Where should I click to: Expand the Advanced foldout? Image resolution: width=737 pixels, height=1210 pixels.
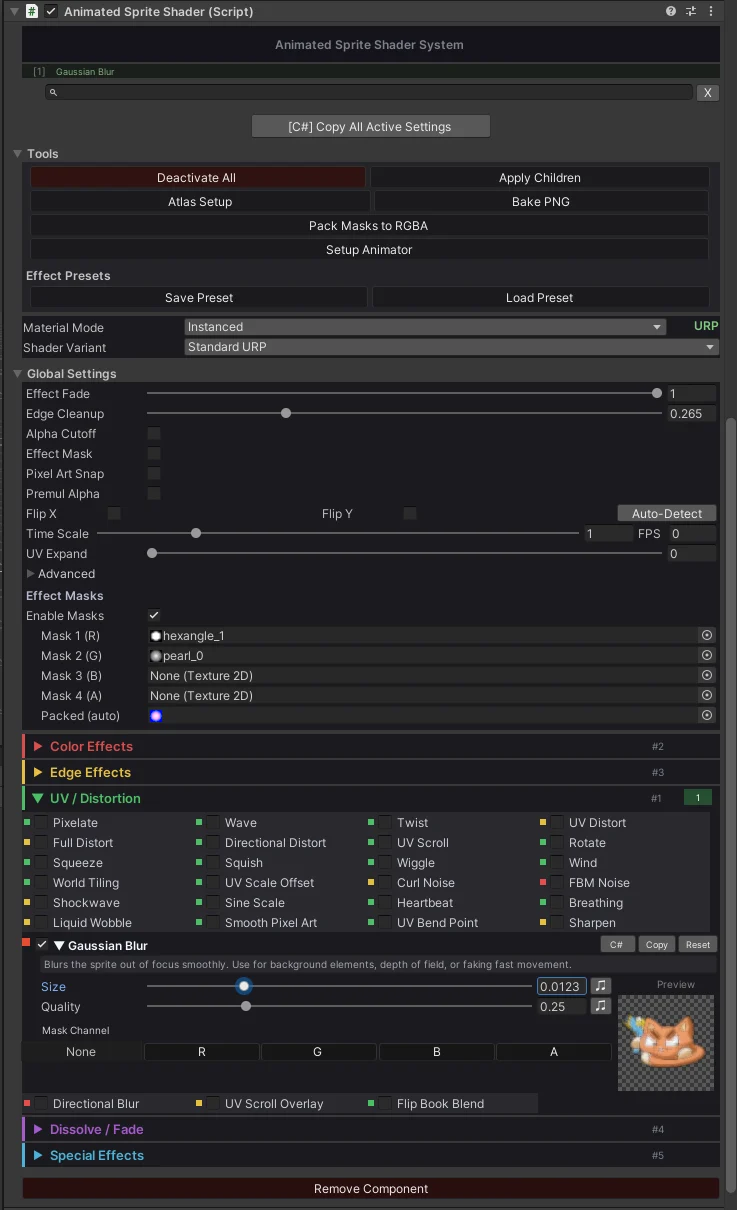click(31, 573)
